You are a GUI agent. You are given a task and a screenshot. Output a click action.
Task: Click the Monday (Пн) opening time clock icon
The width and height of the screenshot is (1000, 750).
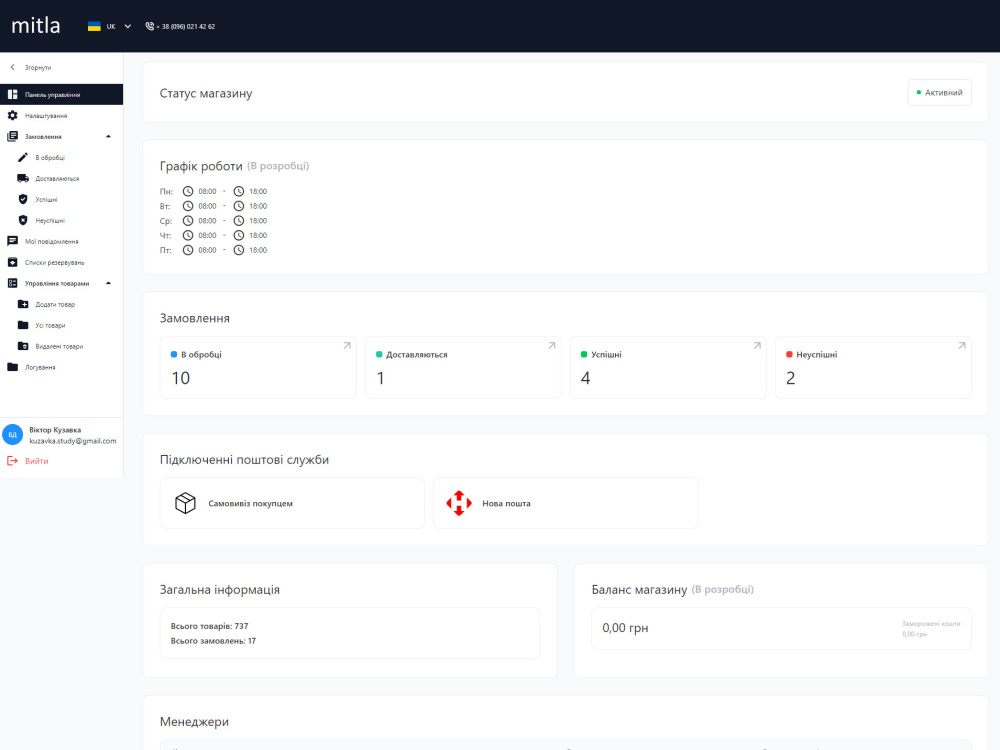[188, 191]
